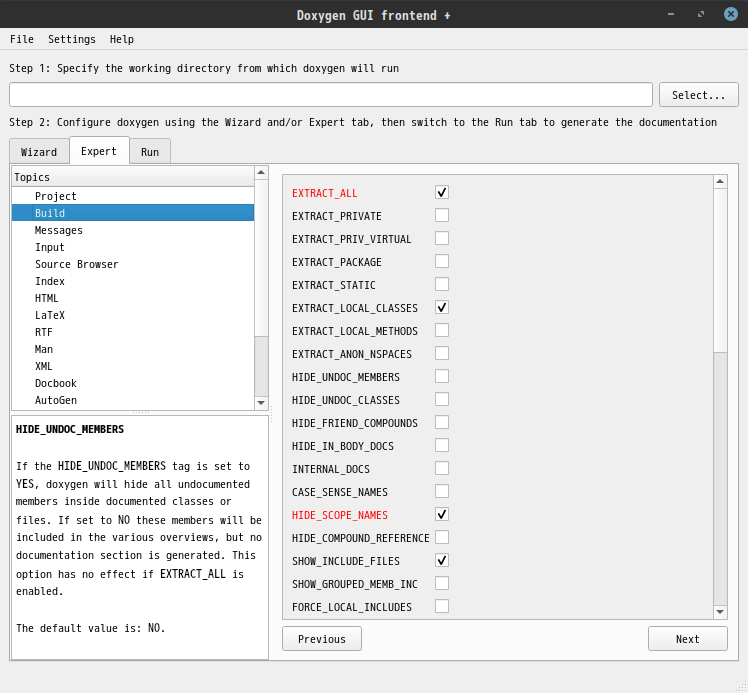748x693 pixels.
Task: Open the AutoGen topic
Action: 133,400
